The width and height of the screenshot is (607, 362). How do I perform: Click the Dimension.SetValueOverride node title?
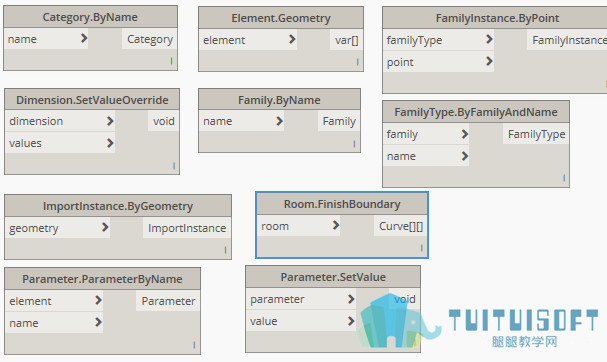pos(92,100)
